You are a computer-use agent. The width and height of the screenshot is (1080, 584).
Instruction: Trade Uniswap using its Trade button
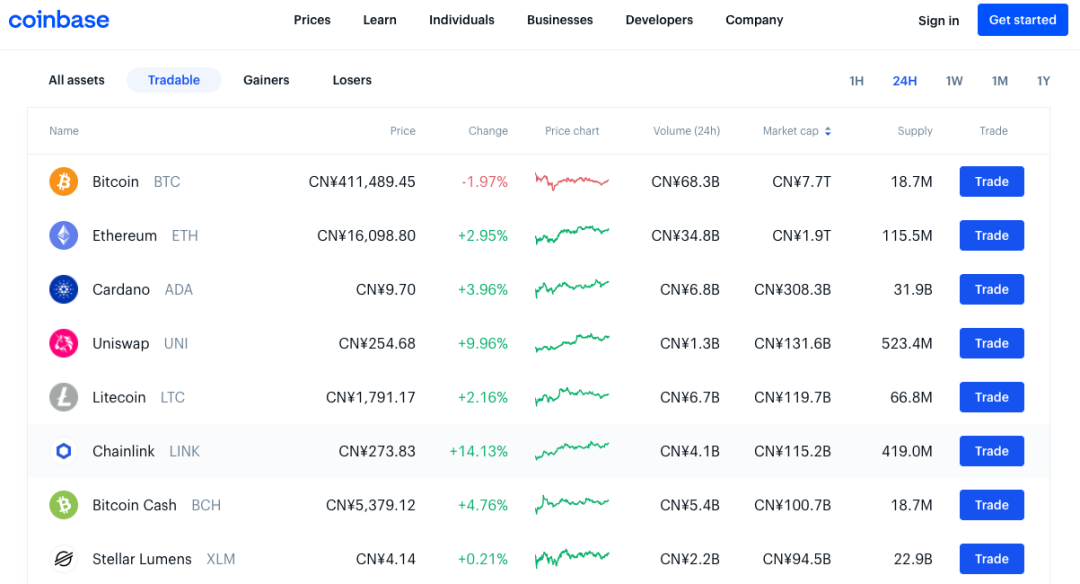coord(992,343)
